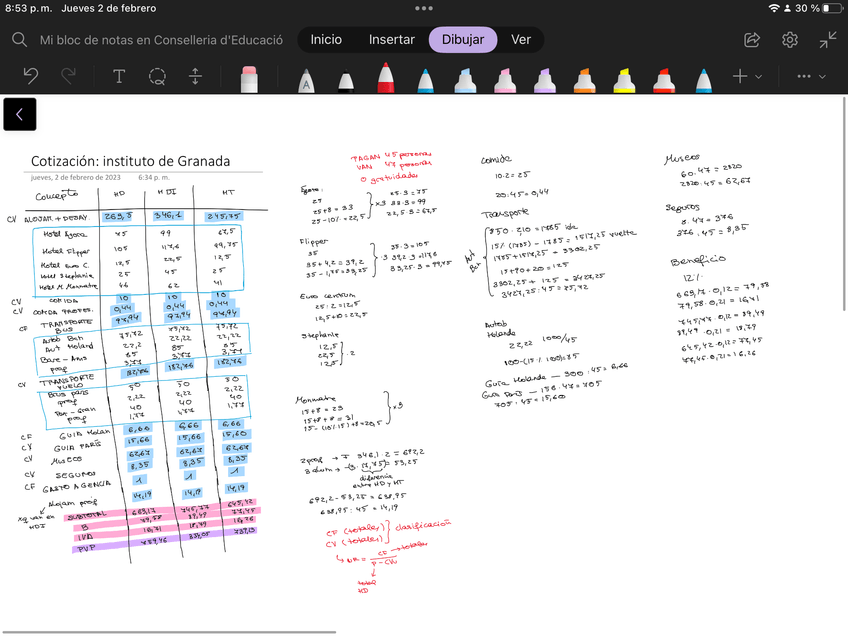Select the Text mode tool
848x636 pixels.
[x=119, y=76]
